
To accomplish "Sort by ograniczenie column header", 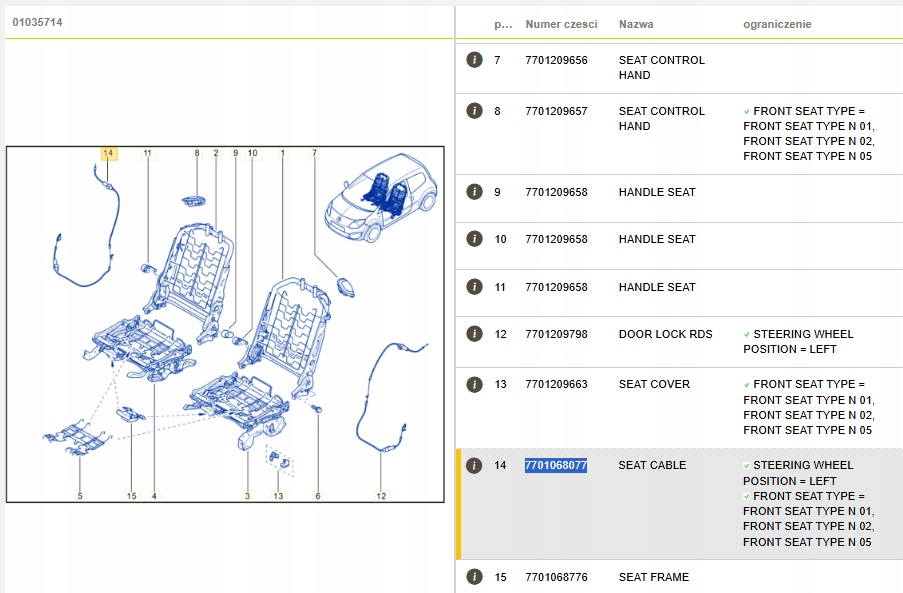I will [x=777, y=24].
